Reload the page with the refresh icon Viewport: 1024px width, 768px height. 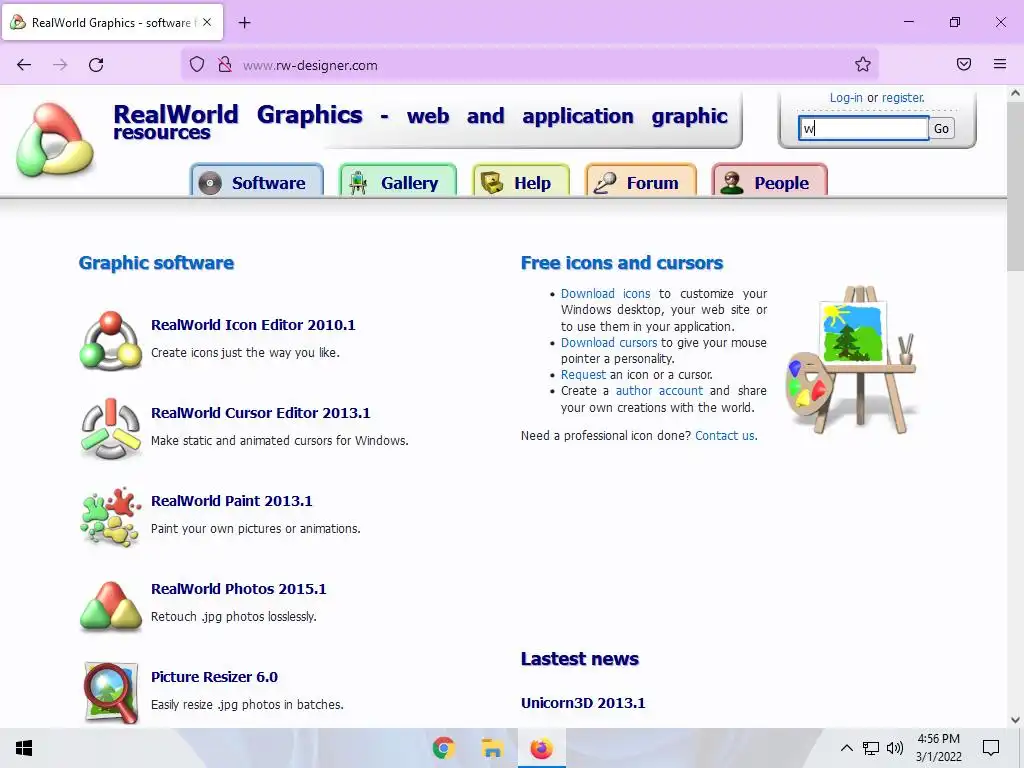click(x=96, y=65)
